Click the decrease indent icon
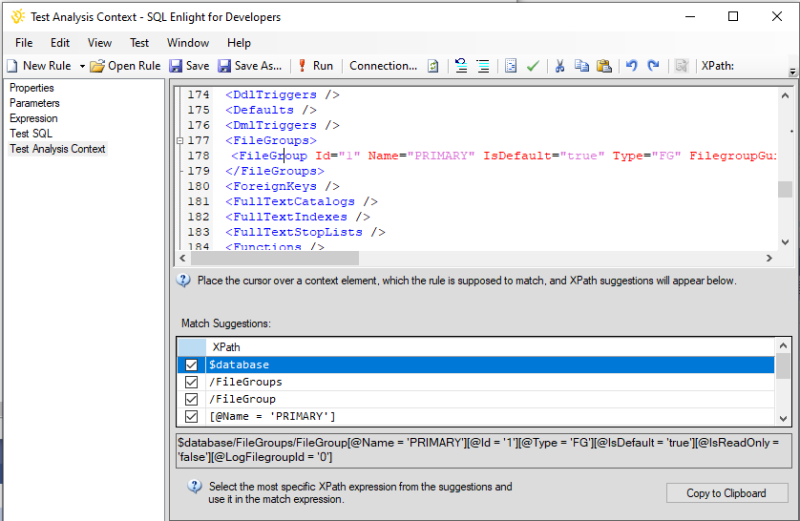The width and height of the screenshot is (800, 521). (461, 66)
